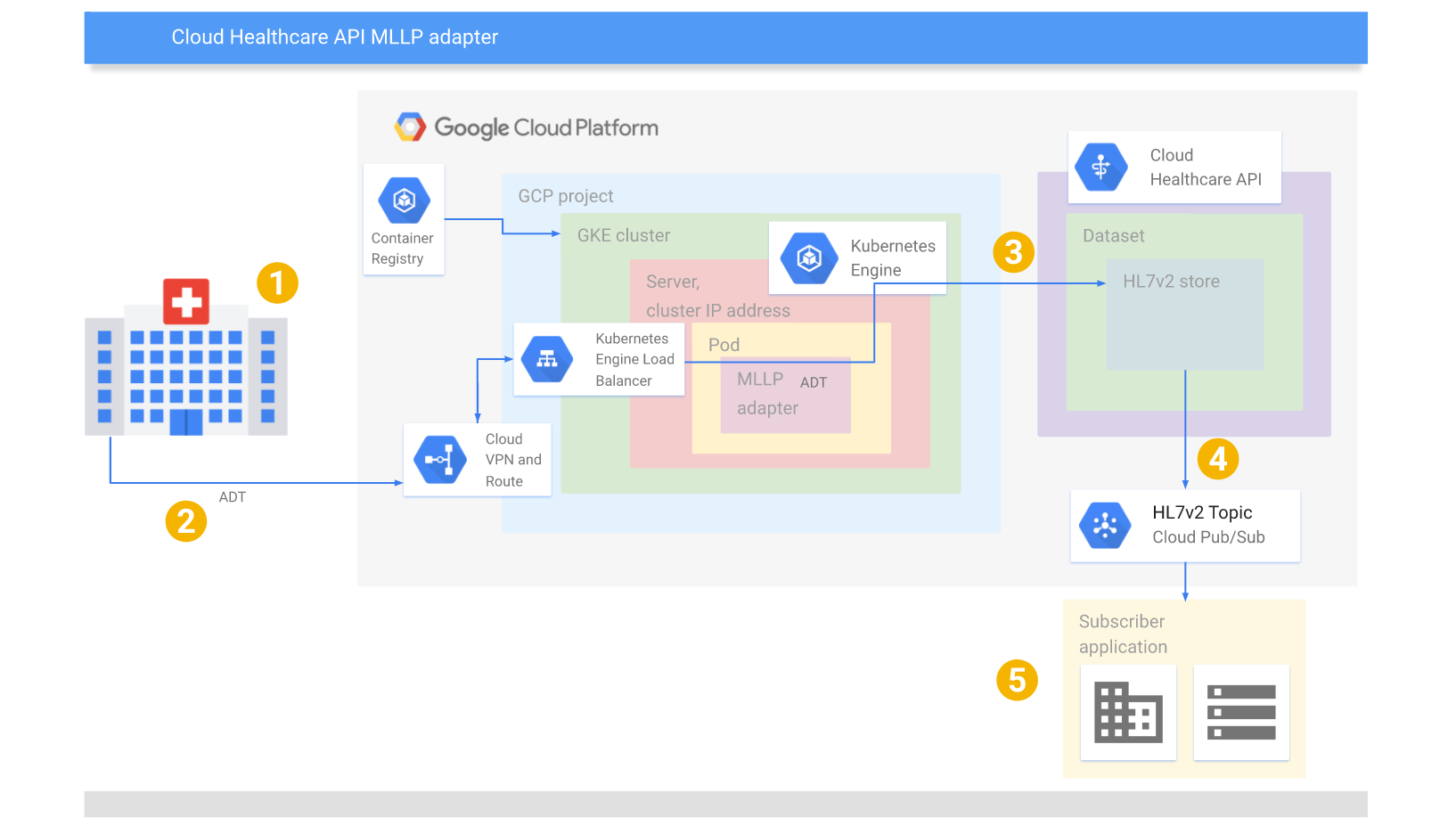Image resolution: width=1456 pixels, height=826 pixels.
Task: Select the Cloud Pub/Sub hexagon icon
Action: [1105, 525]
